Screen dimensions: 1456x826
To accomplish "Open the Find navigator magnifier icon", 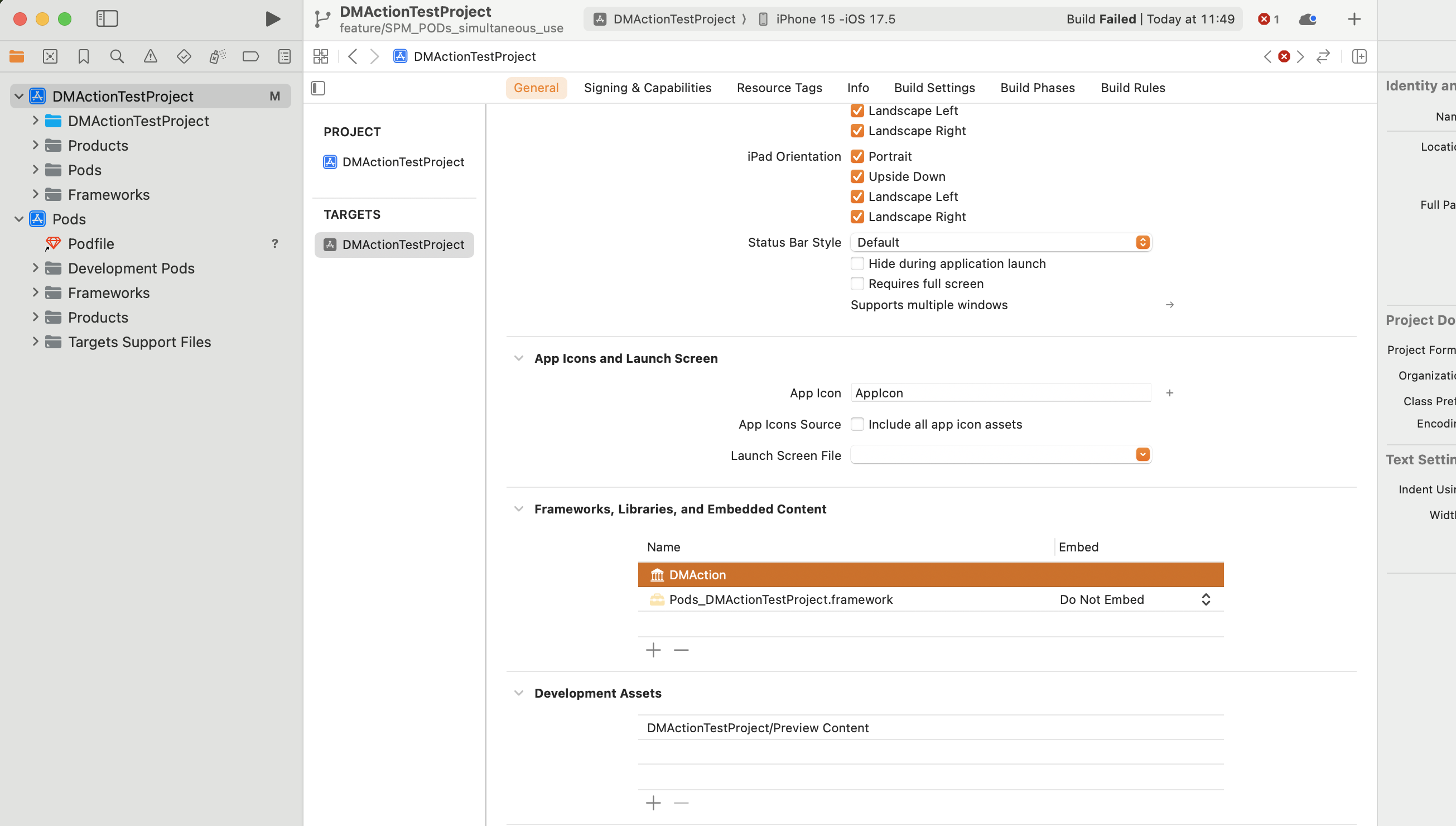I will tap(117, 56).
